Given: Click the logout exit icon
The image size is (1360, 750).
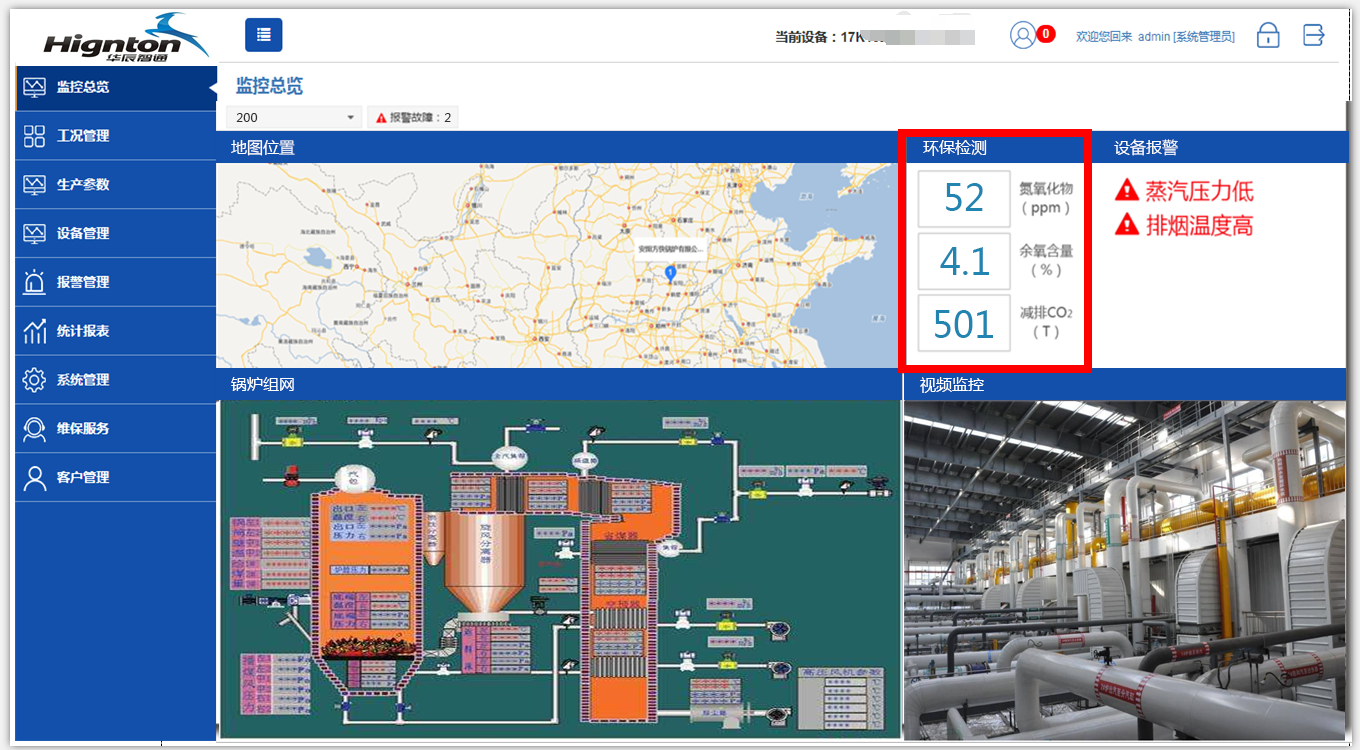Looking at the screenshot, I should coord(1313,35).
